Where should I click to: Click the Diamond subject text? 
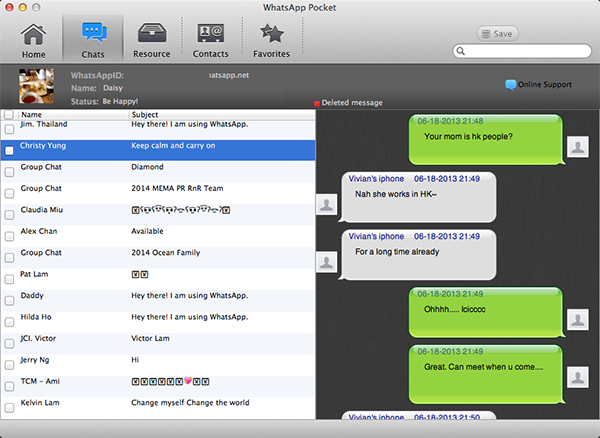147,167
